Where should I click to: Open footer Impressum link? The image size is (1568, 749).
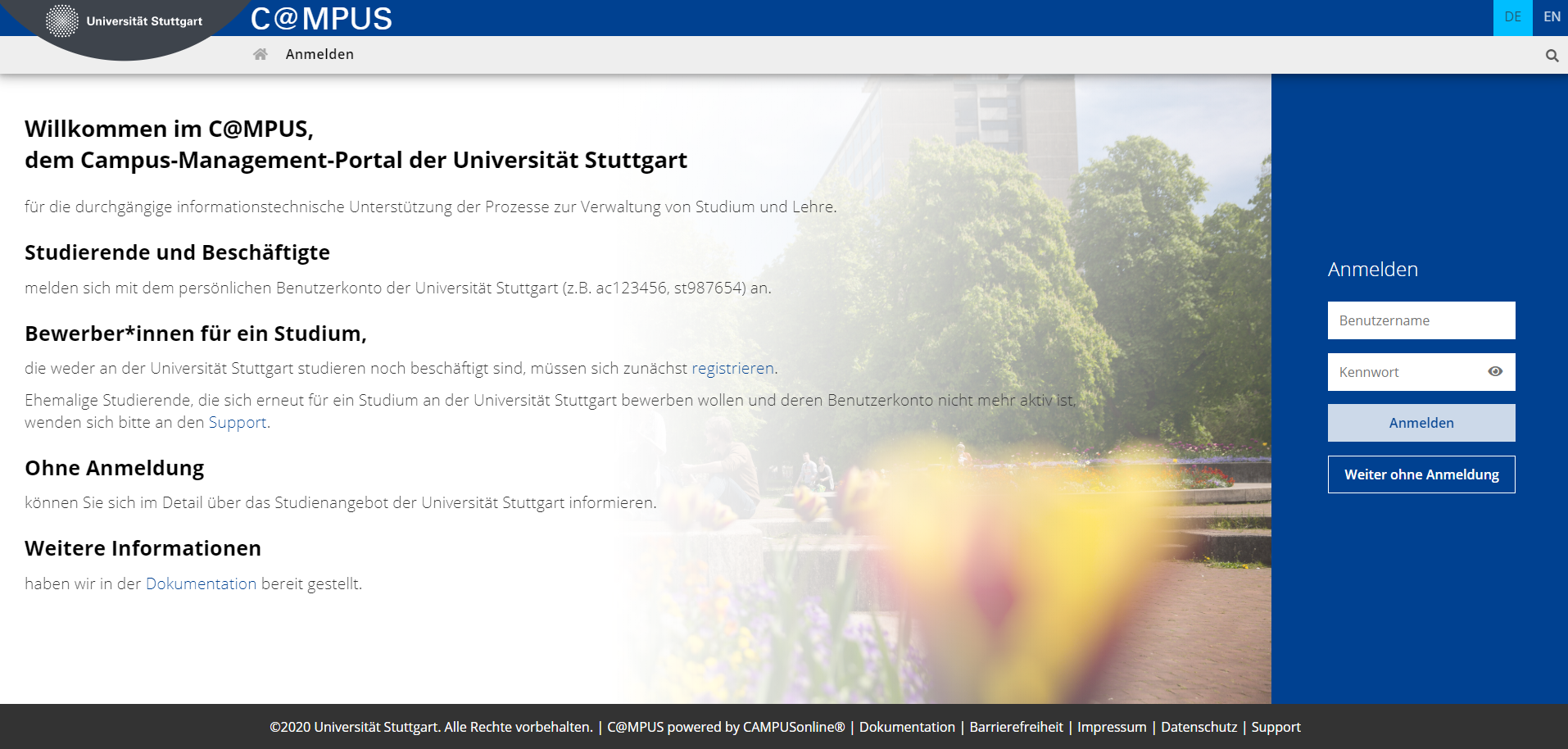click(1112, 727)
